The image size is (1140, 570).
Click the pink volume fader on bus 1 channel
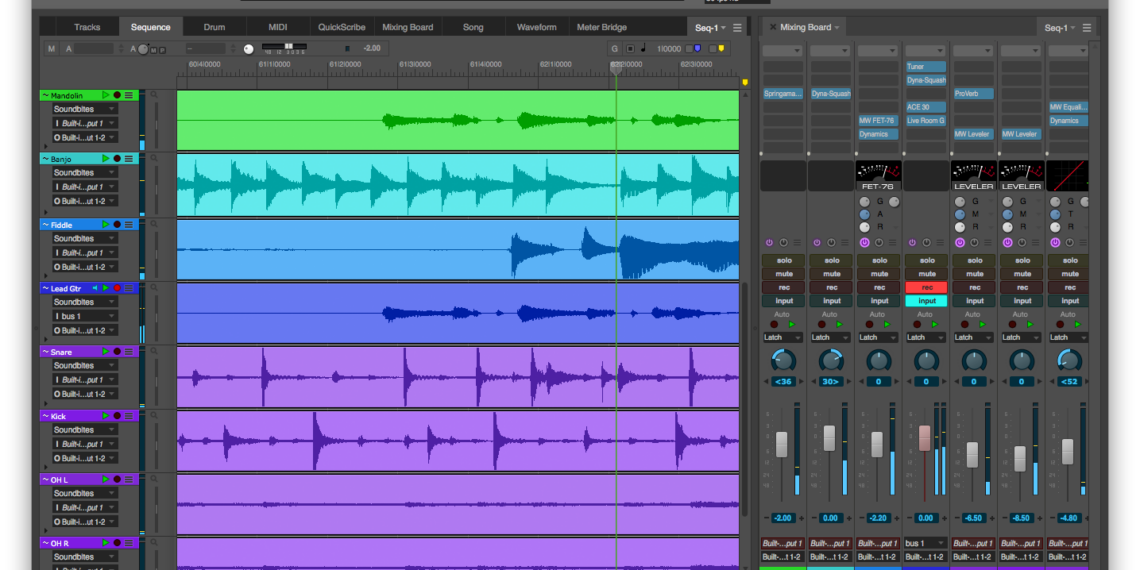click(925, 438)
